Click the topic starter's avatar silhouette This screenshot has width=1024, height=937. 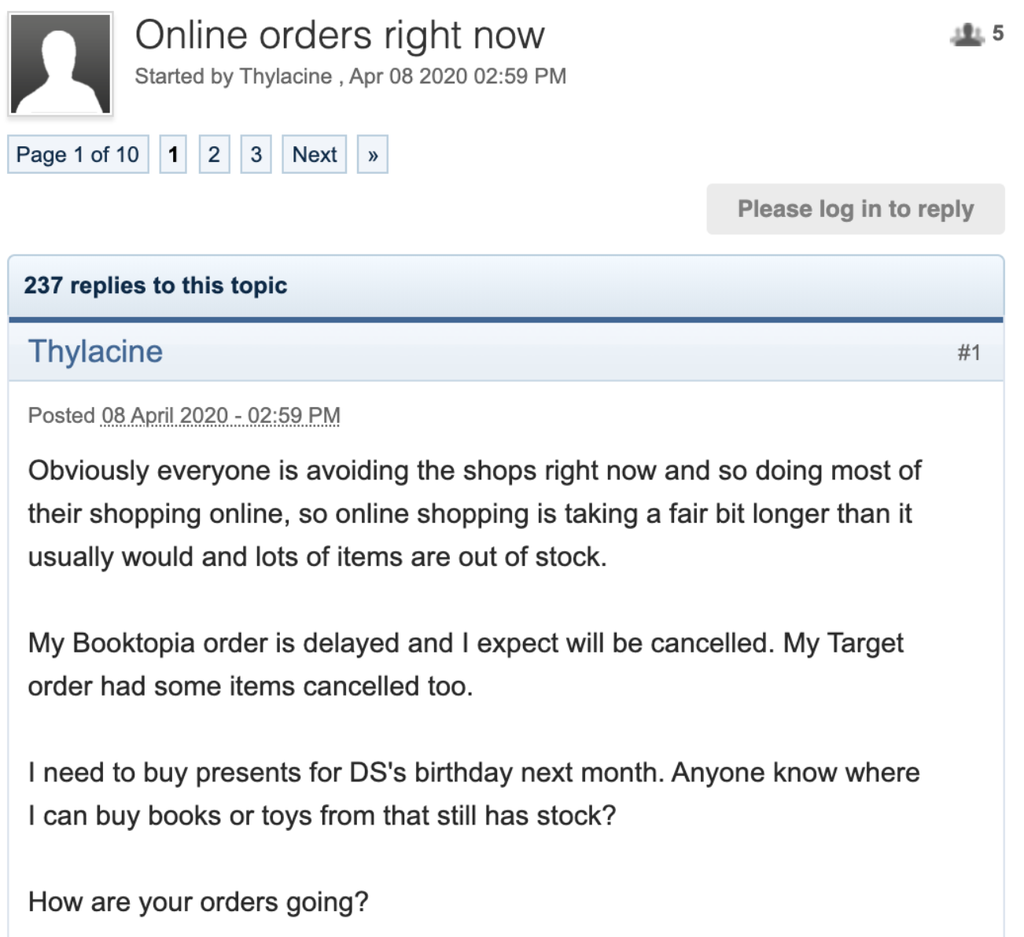[x=60, y=64]
